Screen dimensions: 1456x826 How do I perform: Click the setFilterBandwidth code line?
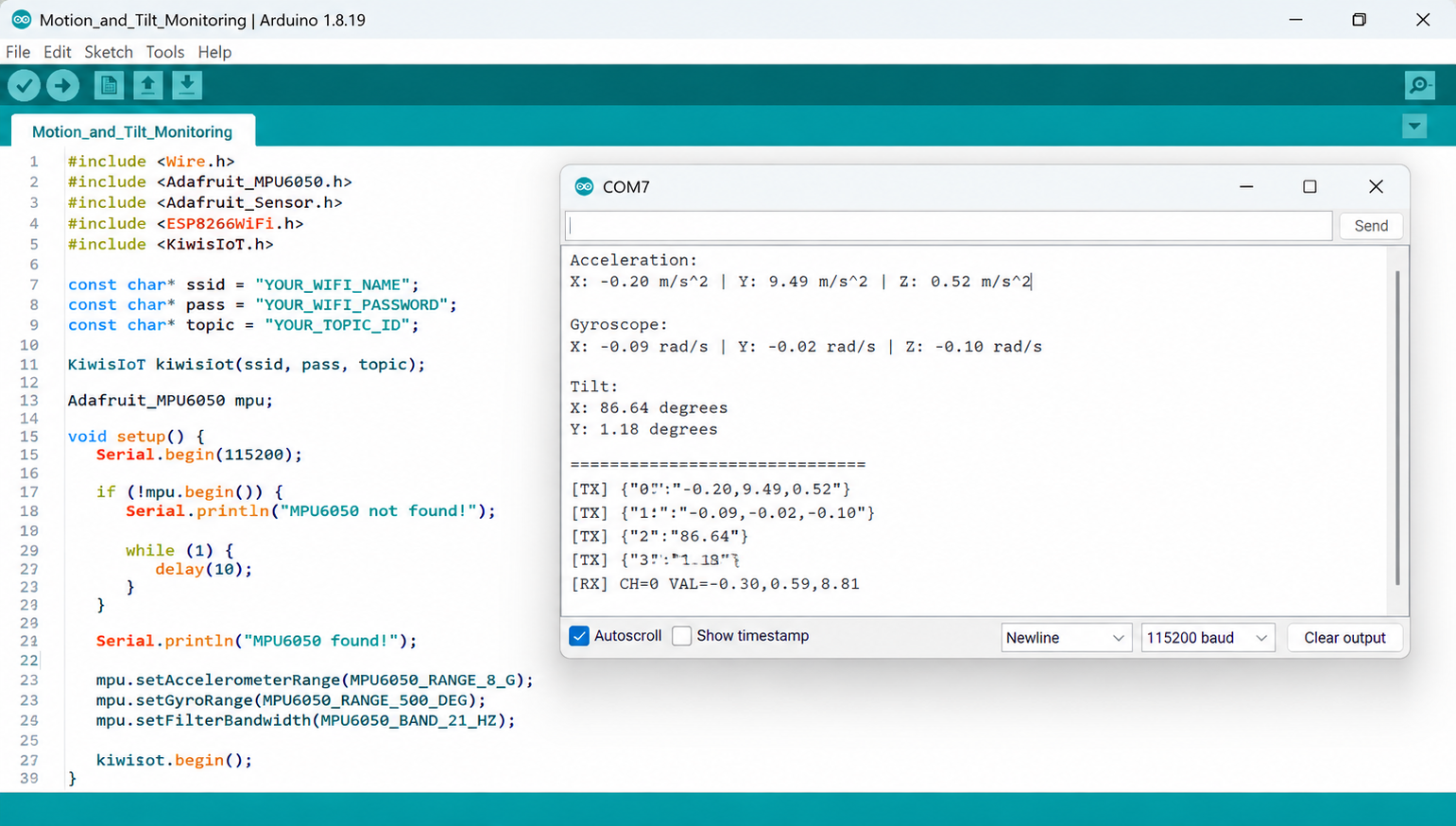(x=306, y=720)
